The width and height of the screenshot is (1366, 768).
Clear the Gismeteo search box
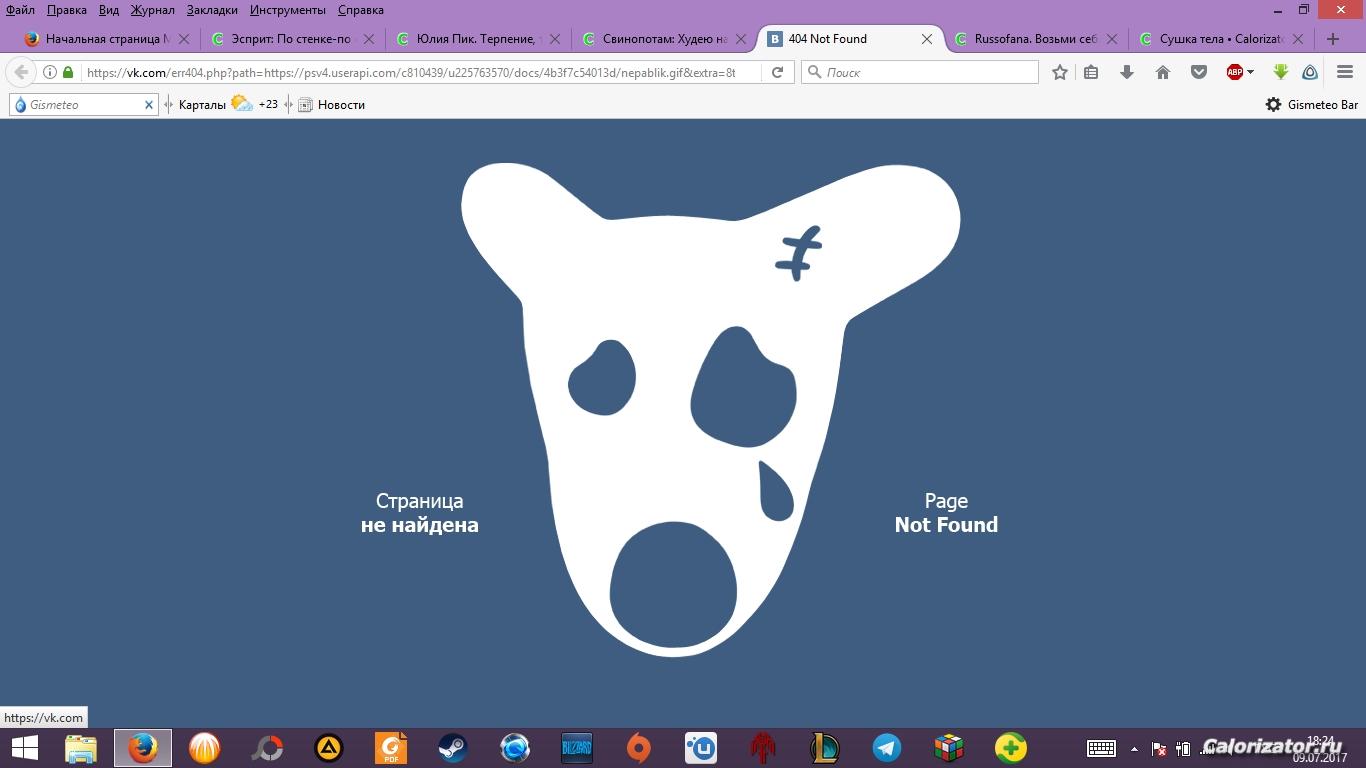tap(149, 104)
